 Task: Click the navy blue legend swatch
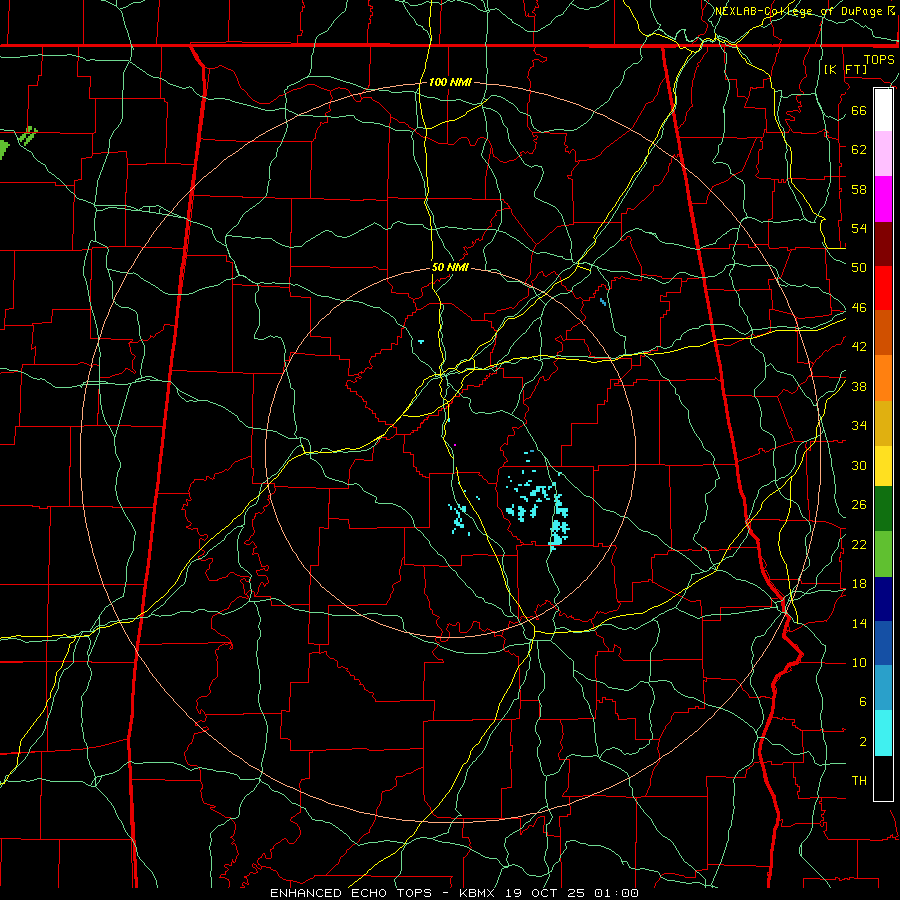883,599
